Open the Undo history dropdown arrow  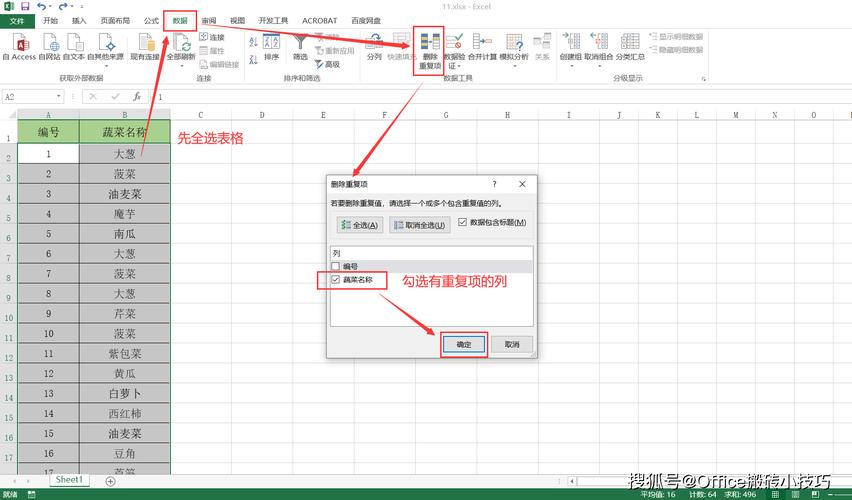click(x=51, y=7)
